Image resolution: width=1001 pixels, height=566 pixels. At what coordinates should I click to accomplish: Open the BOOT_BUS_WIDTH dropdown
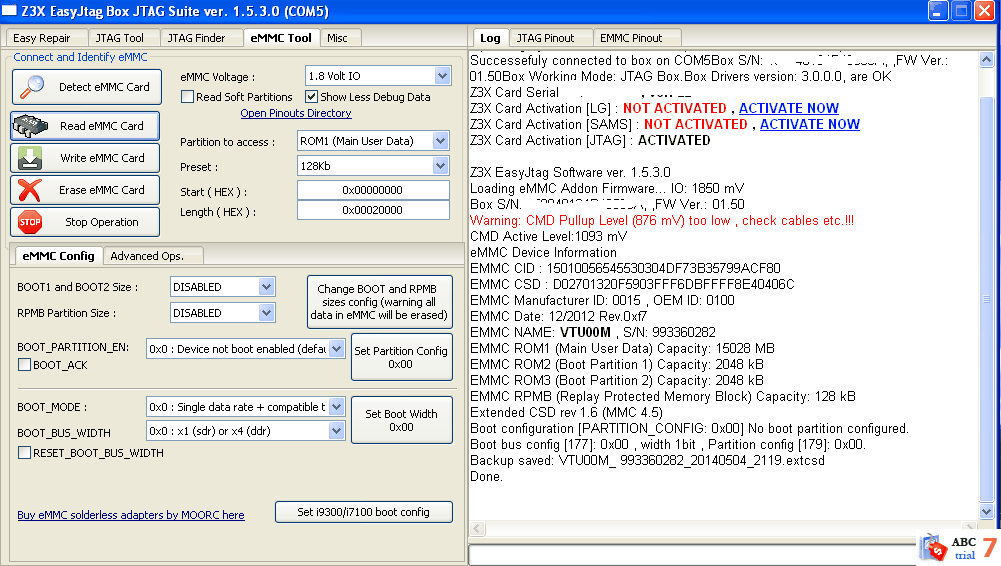click(336, 431)
